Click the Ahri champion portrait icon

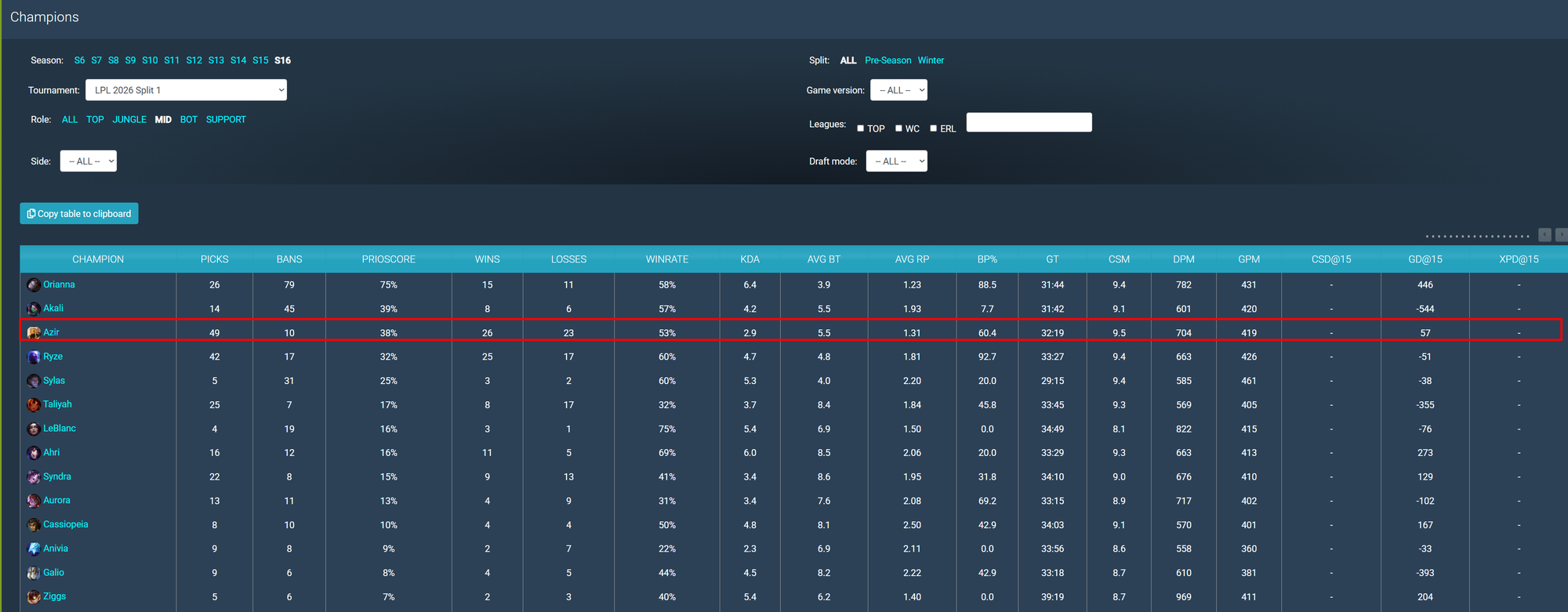34,453
